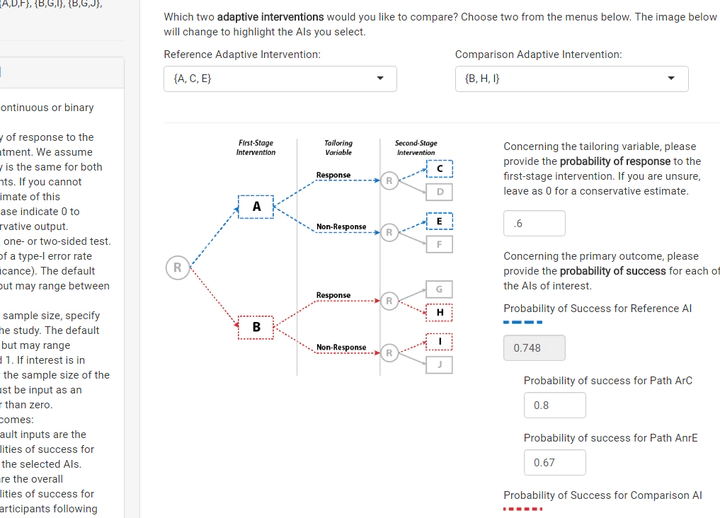
Task: Open the Reference Adaptive Intervention dropdown
Action: pos(280,78)
